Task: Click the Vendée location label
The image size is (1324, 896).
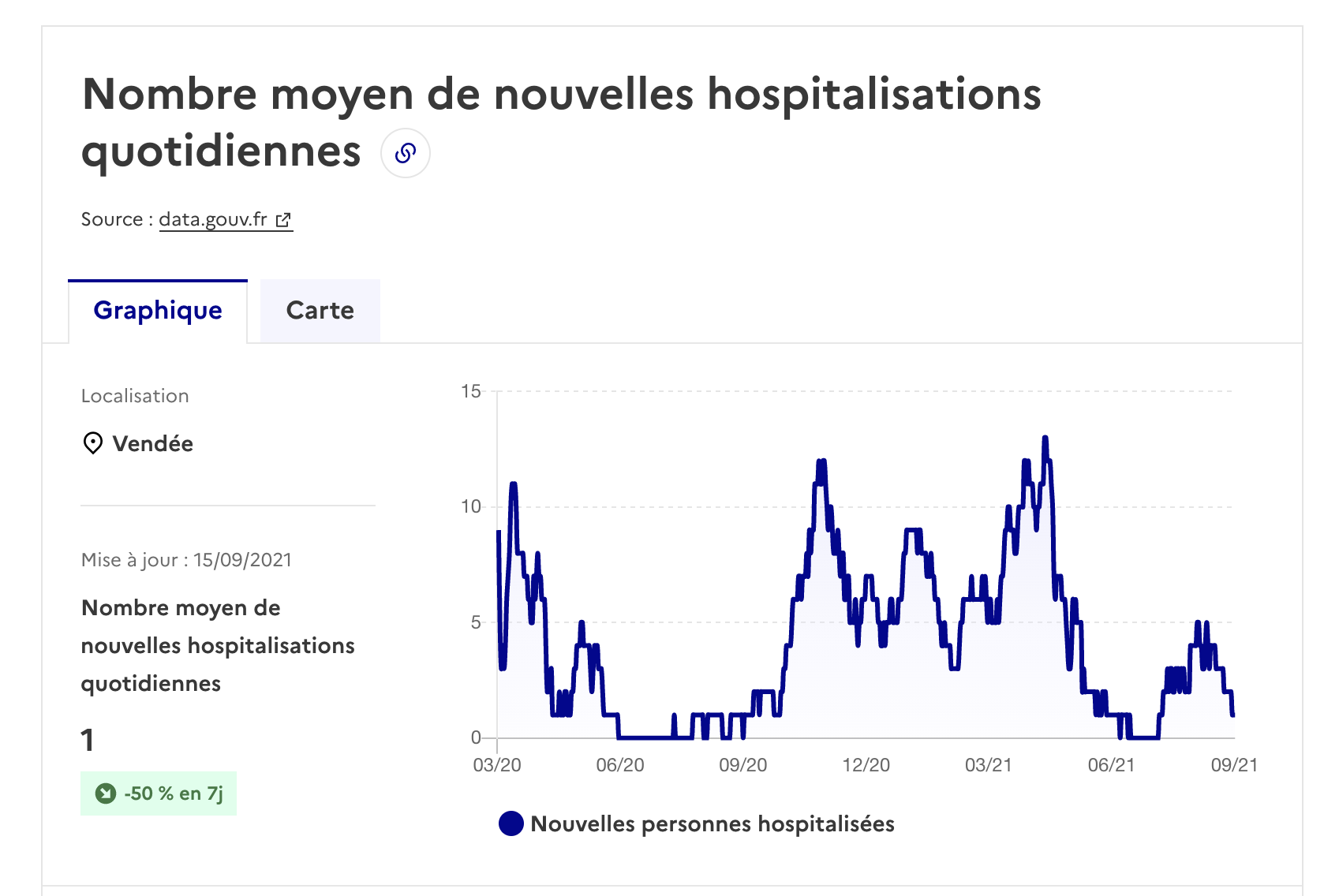Action: (153, 443)
